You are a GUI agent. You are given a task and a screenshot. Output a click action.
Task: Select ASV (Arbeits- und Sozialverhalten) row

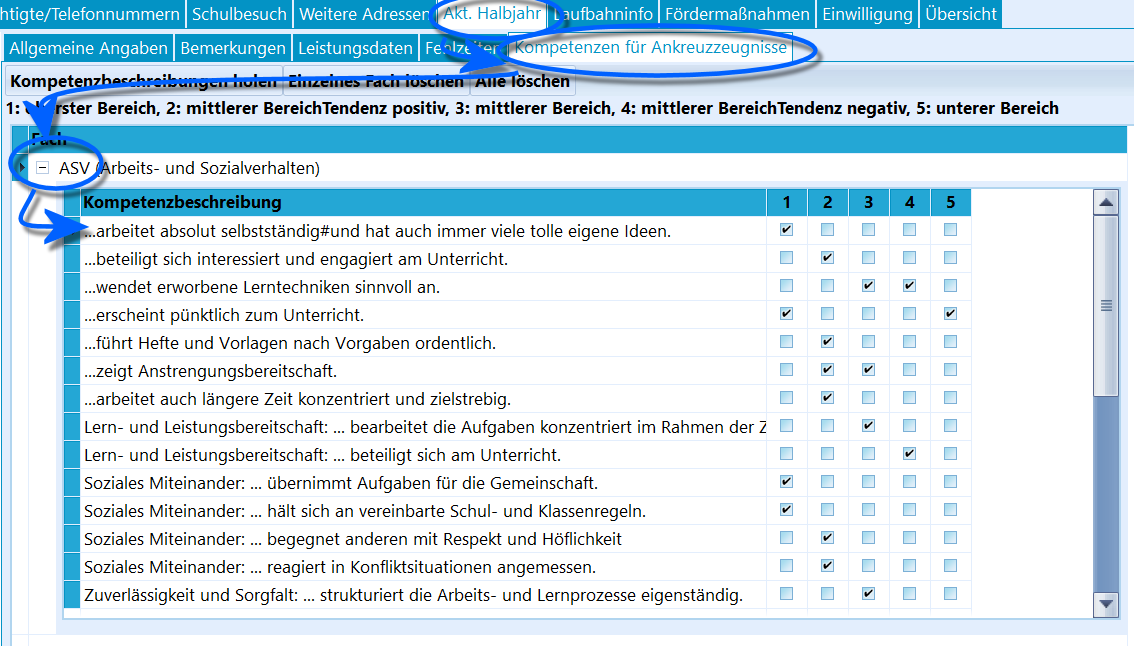pos(577,168)
